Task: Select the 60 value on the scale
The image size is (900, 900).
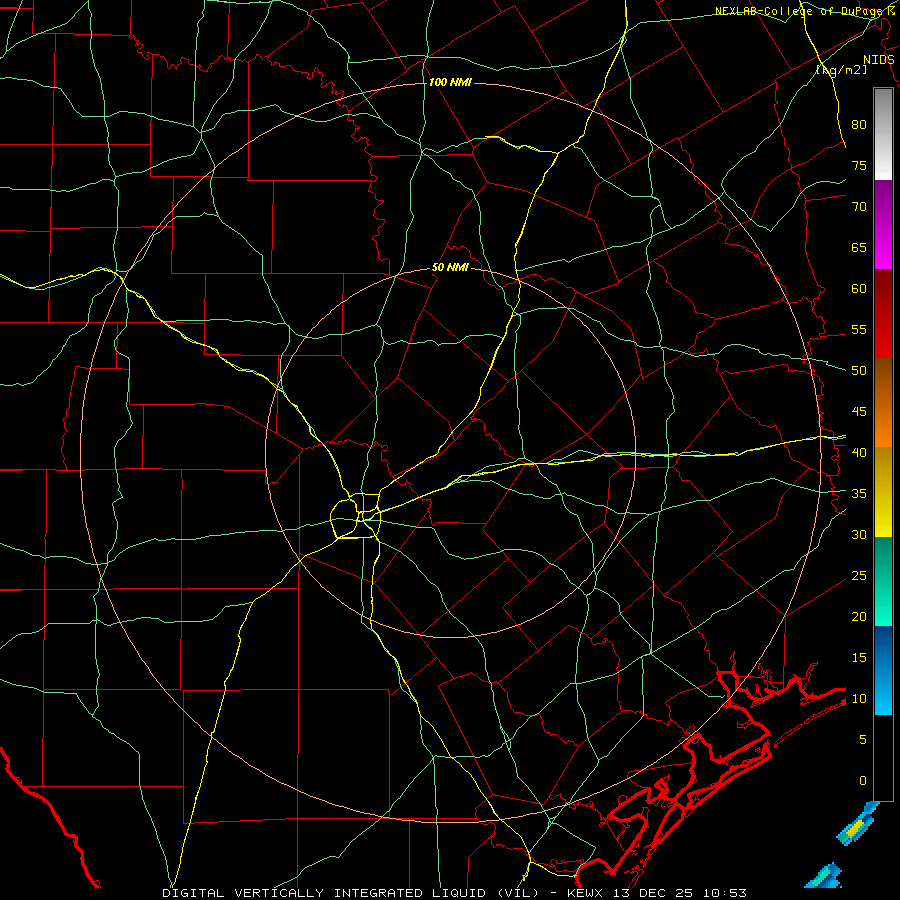Action: (x=859, y=289)
